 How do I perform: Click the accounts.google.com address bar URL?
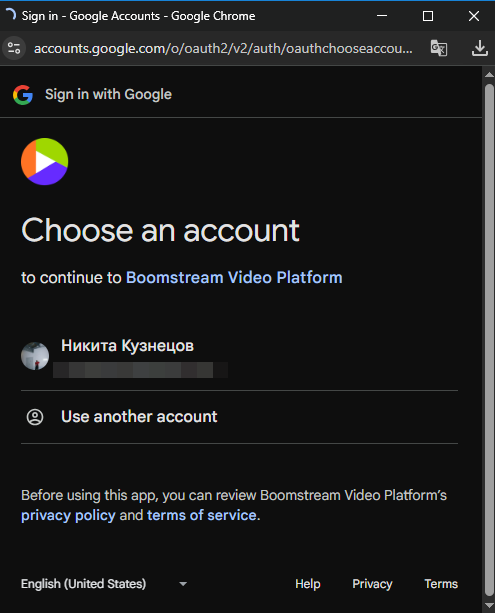pos(223,48)
